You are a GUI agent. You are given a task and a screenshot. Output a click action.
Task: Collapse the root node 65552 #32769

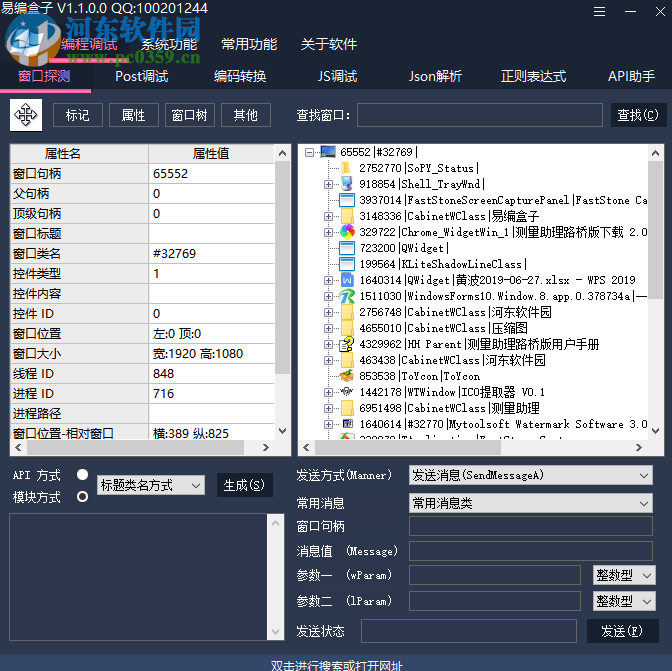tap(309, 152)
